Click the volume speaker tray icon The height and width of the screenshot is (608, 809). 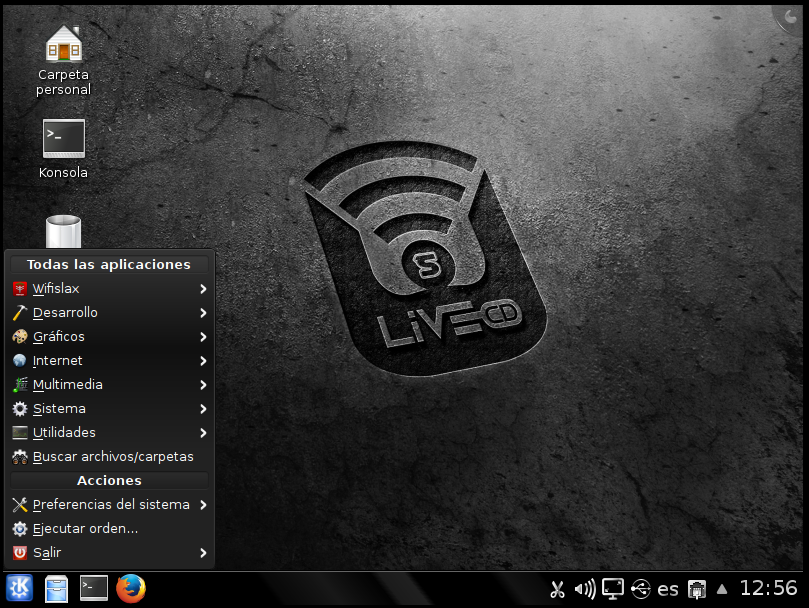click(585, 589)
